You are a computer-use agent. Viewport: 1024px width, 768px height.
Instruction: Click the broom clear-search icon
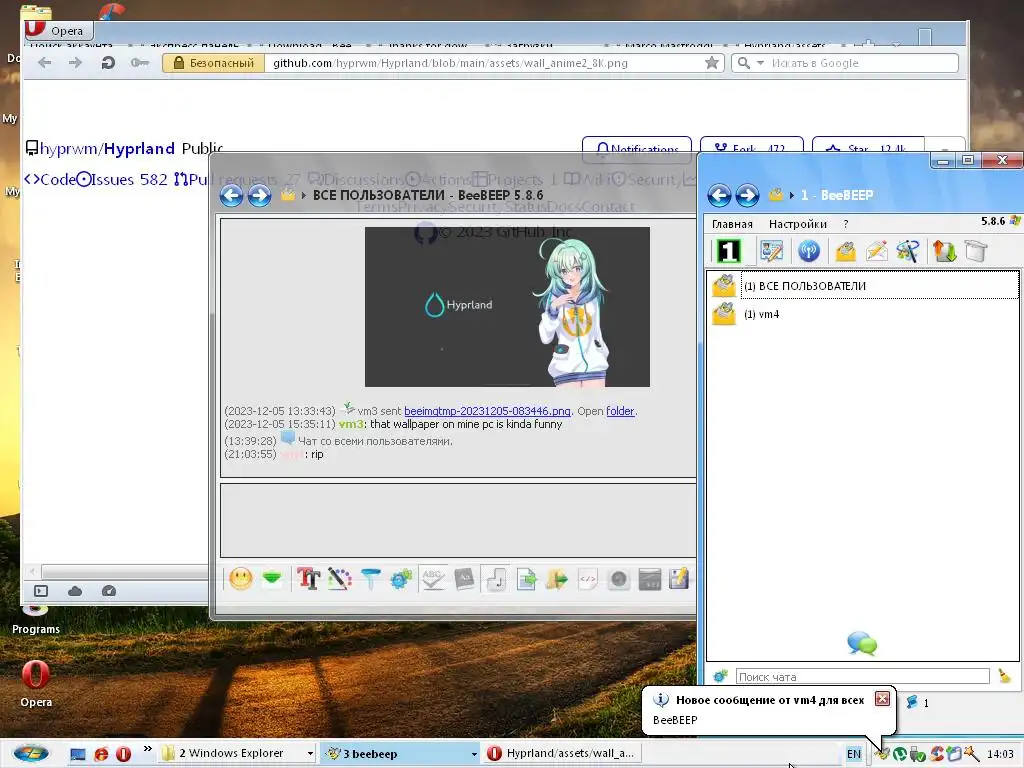pos(1004,677)
